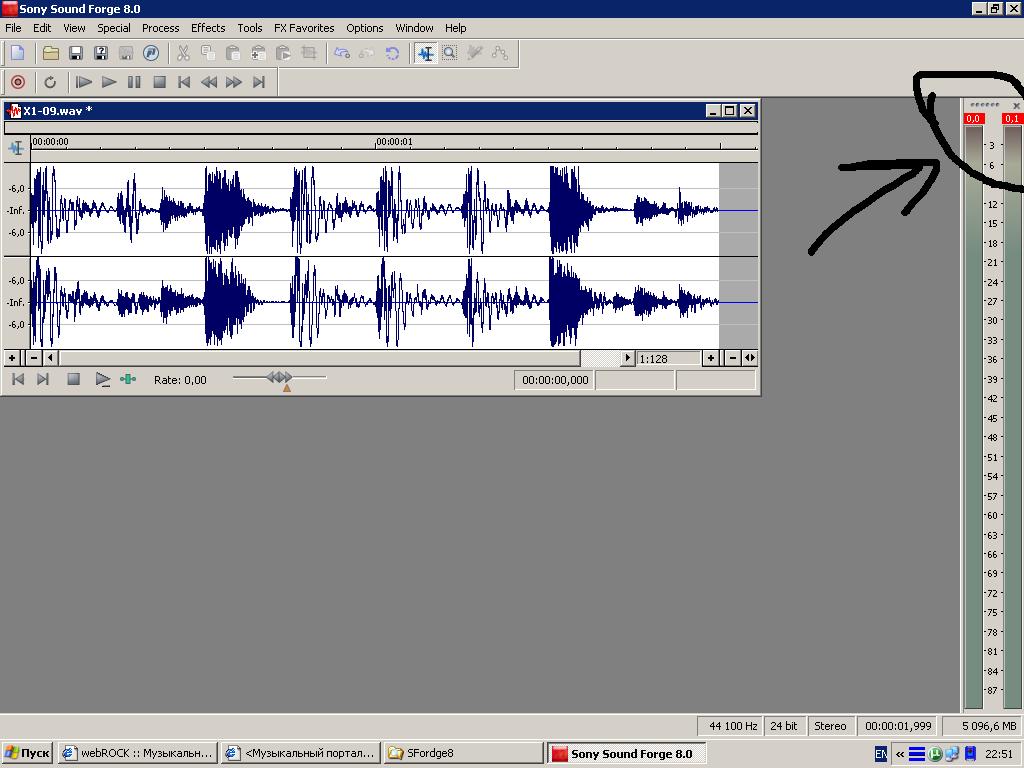
Task: Open the Edit menu
Action: click(x=42, y=28)
